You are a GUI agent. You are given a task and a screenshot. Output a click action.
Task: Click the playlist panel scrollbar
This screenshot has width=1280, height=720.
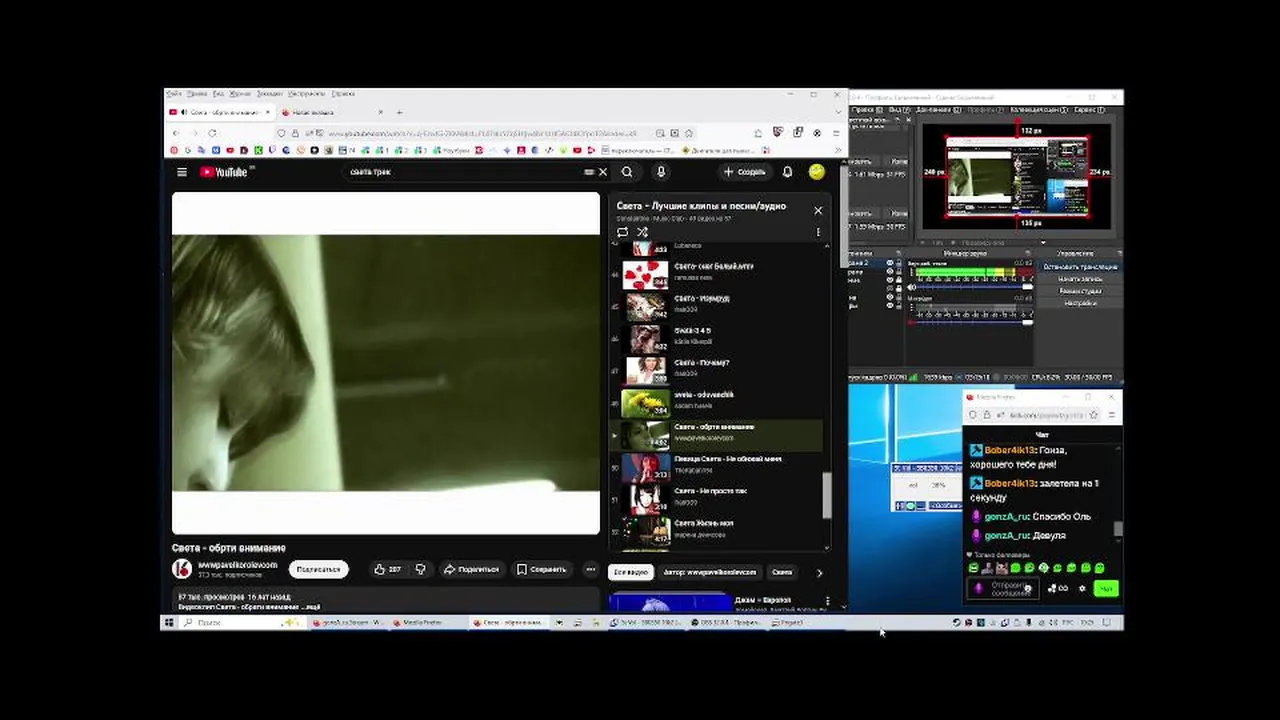[827, 495]
